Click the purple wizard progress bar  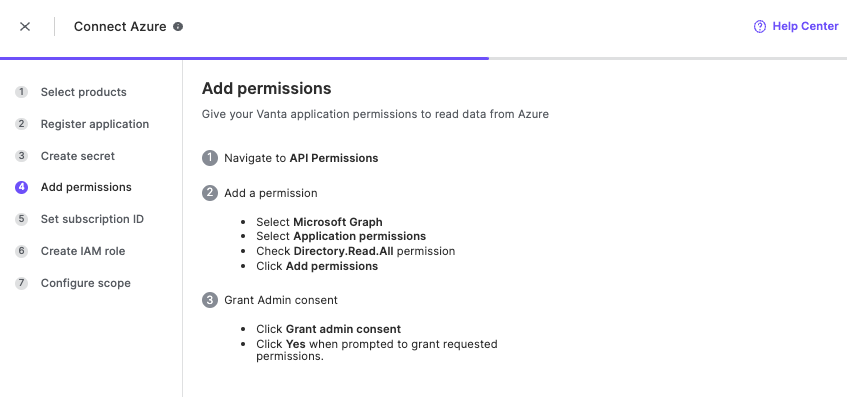pos(244,58)
